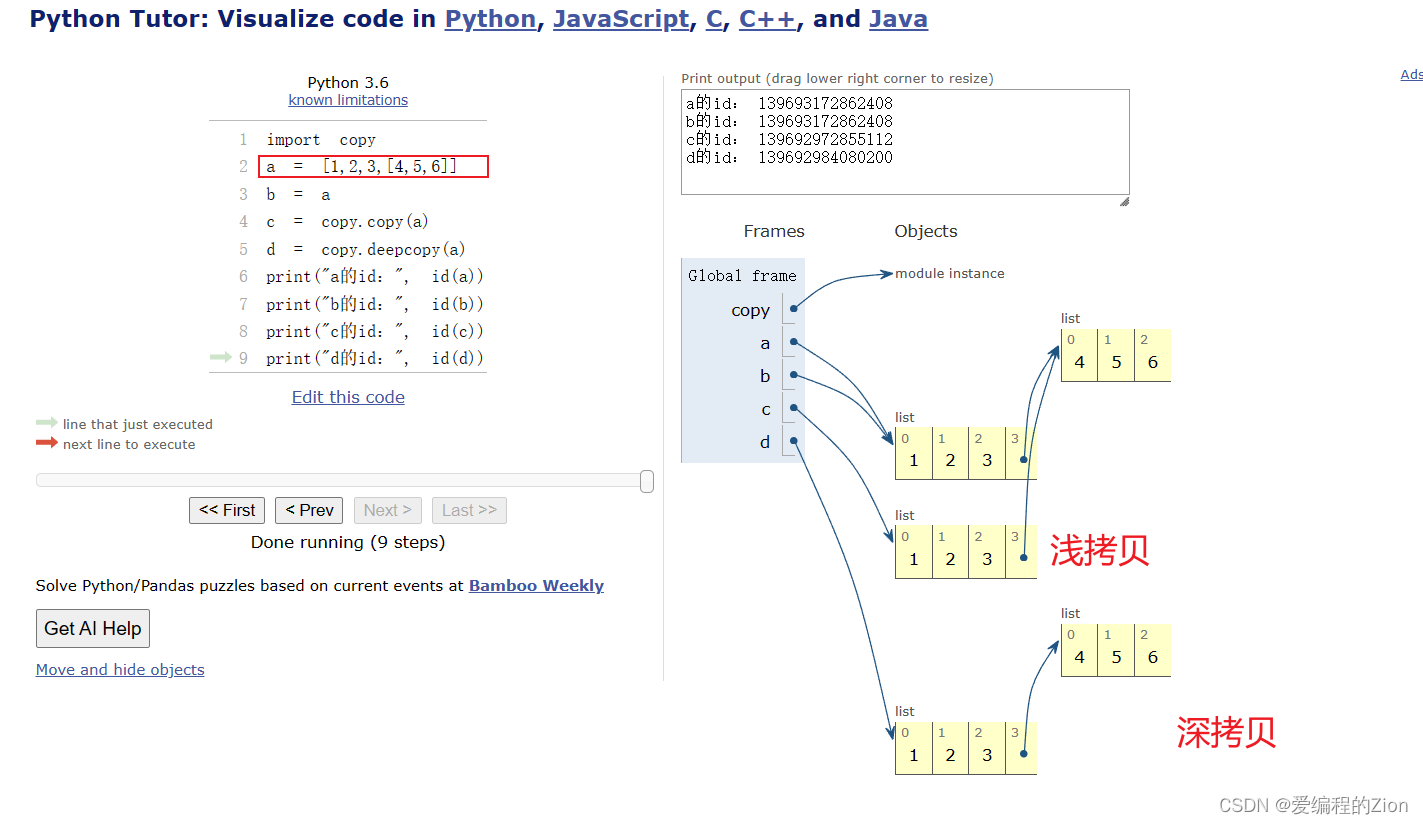Open the C++ link in the title
Image resolution: width=1423 pixels, height=824 pixels.
click(x=767, y=19)
